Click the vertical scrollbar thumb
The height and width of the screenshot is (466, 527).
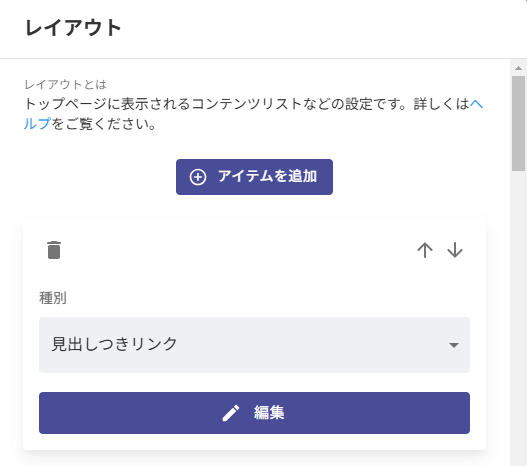(518, 123)
